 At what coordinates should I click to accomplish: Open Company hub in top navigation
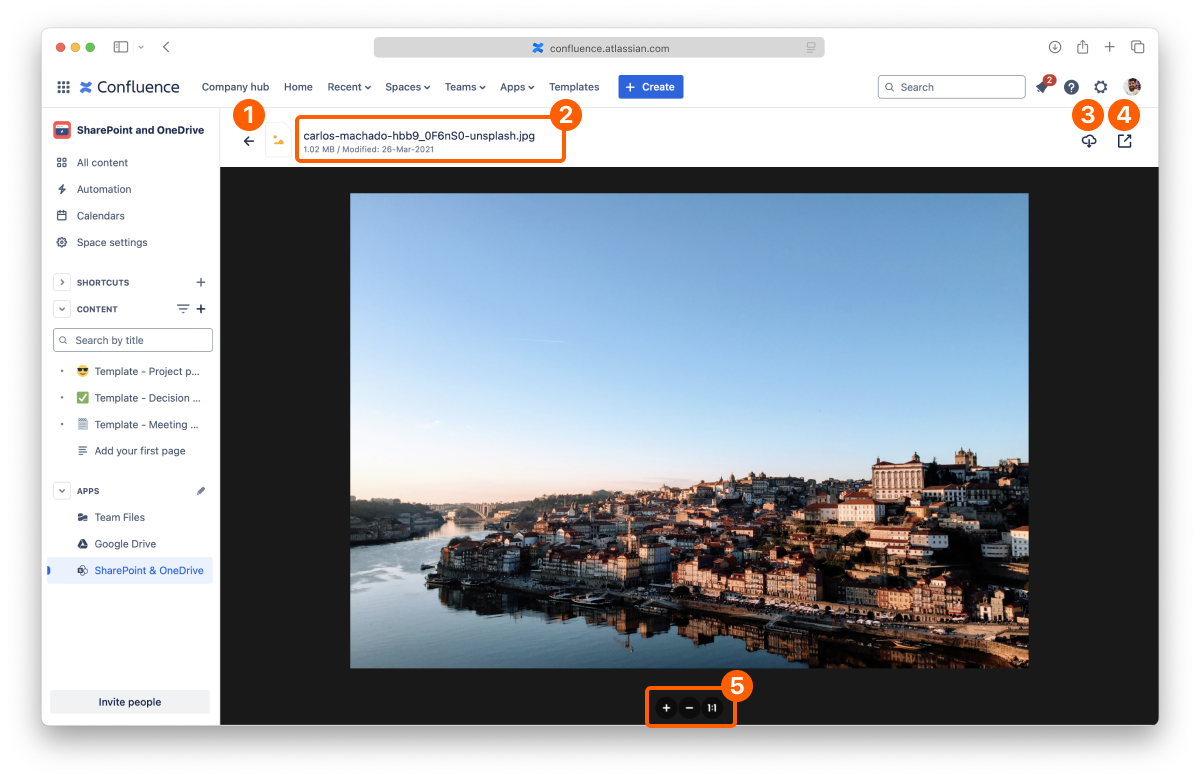(235, 87)
